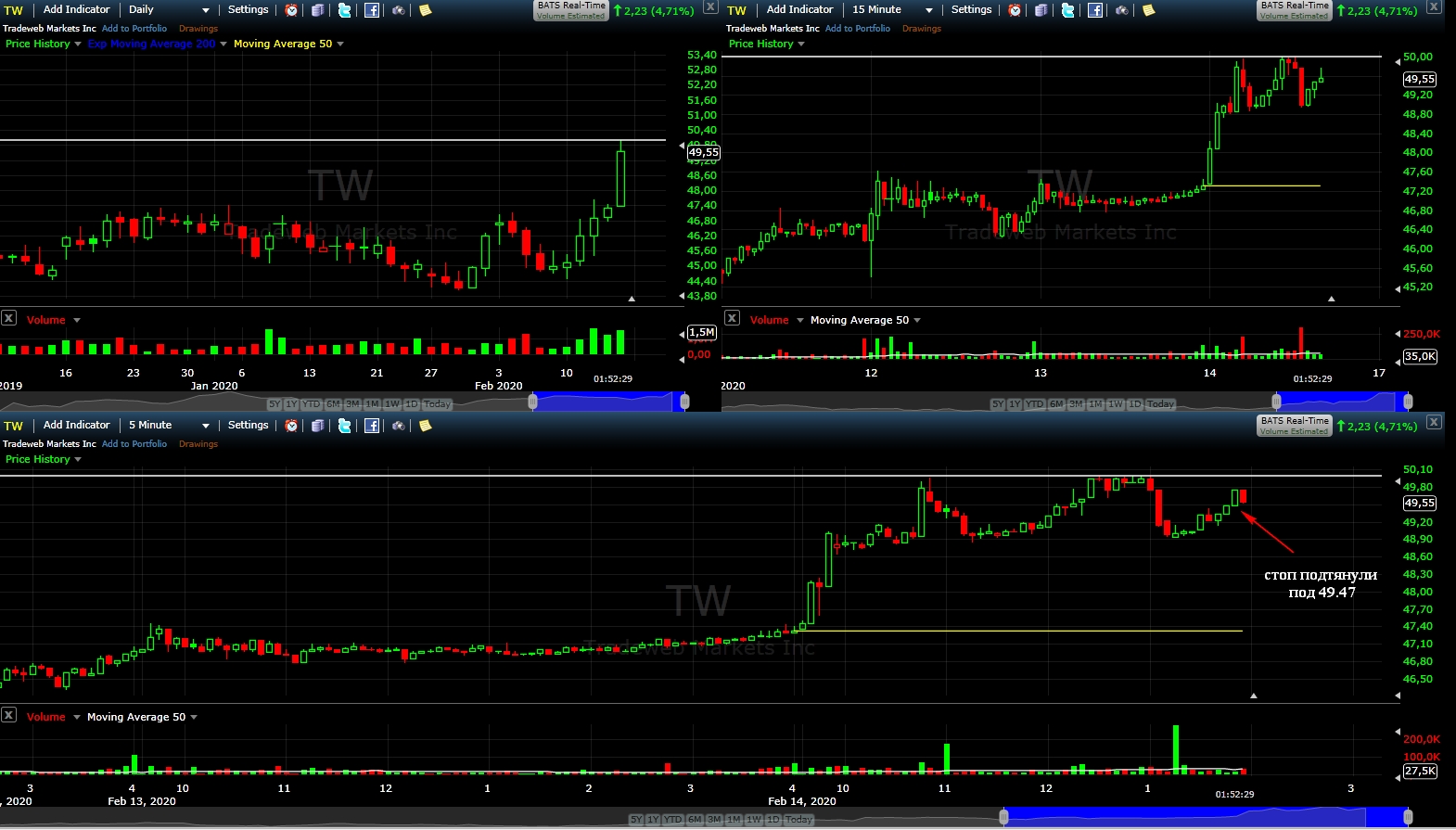Share 15 Minute chart on Twitter

[1068, 10]
